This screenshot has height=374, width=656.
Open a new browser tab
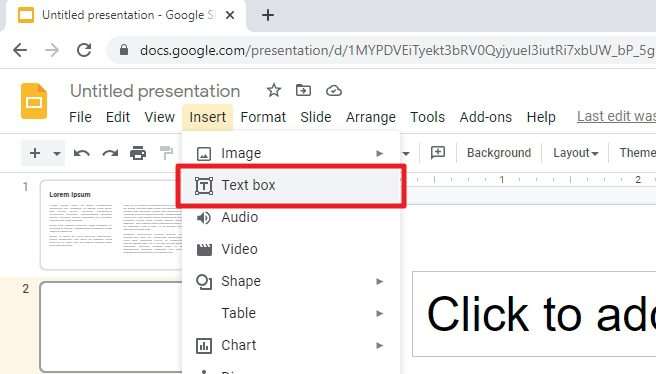268,15
